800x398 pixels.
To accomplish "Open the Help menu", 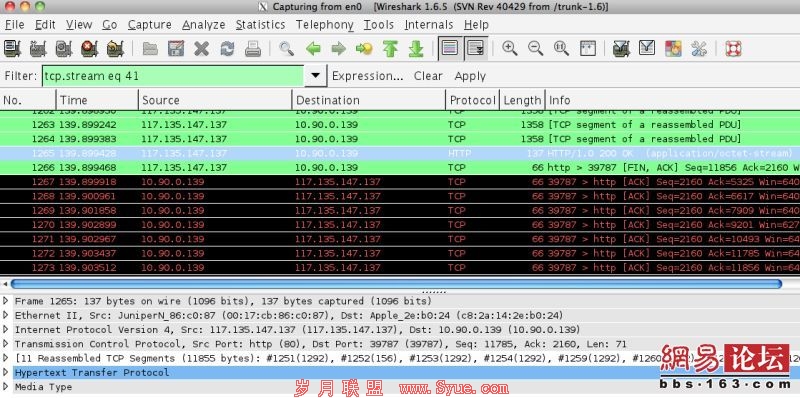I will (476, 24).
